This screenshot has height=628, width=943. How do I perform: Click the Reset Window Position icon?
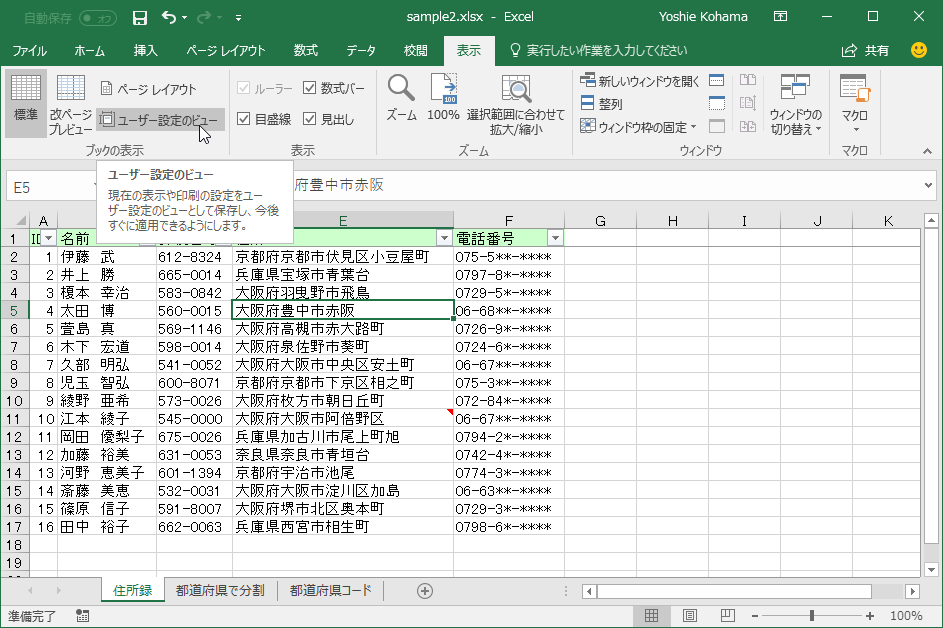pos(748,126)
